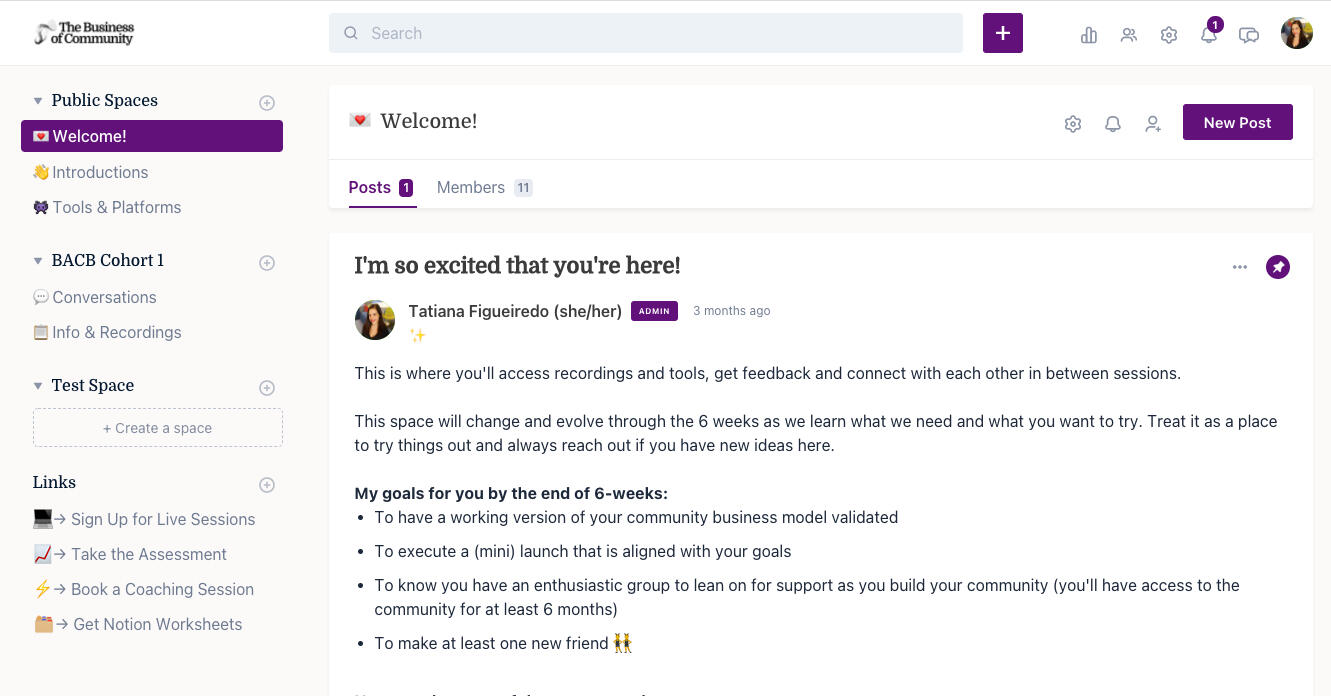This screenshot has width=1331, height=696.
Task: Click the purple plus create button
Action: [1002, 33]
